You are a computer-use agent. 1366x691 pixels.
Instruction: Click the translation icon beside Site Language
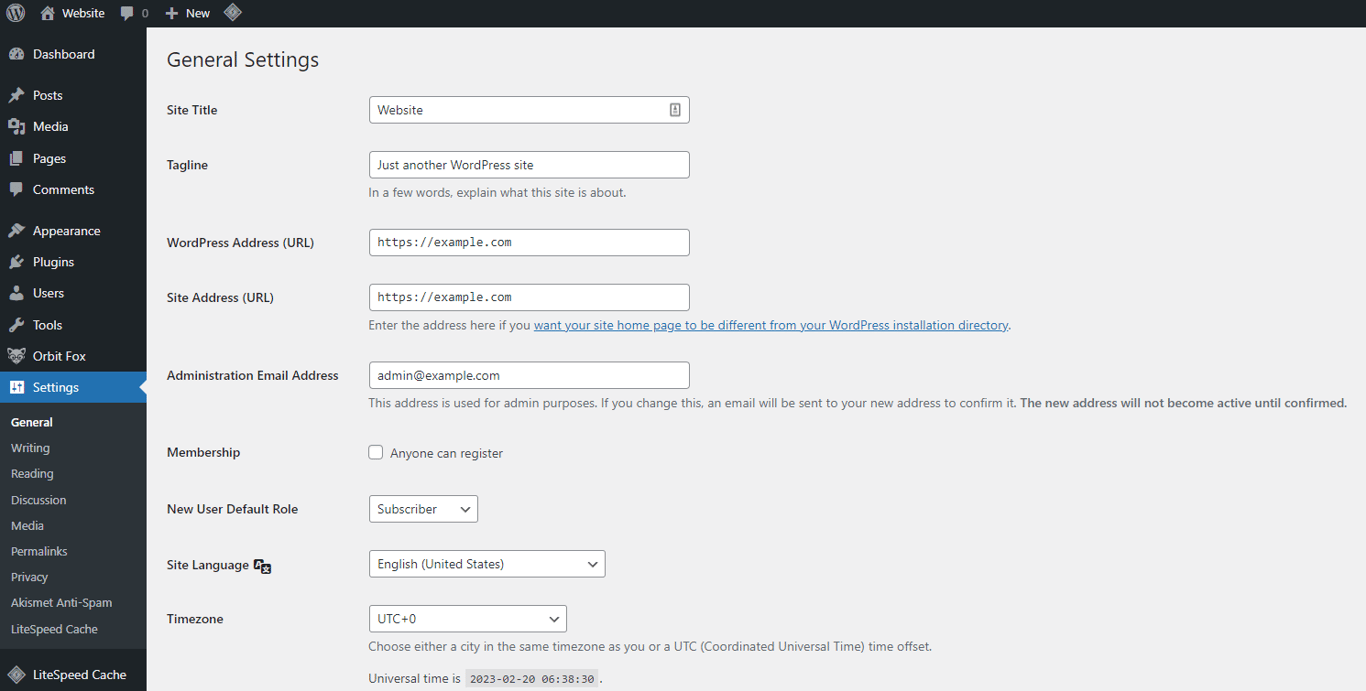pos(262,565)
